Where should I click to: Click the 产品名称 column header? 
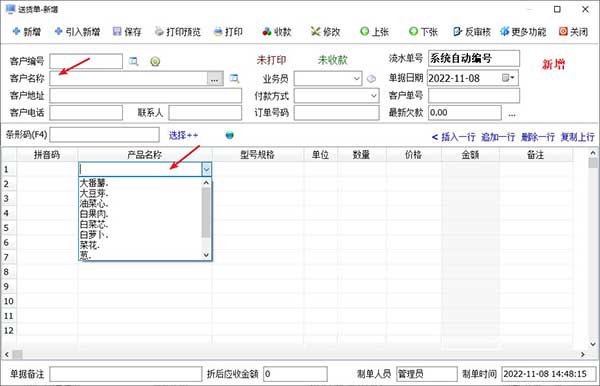pos(145,155)
